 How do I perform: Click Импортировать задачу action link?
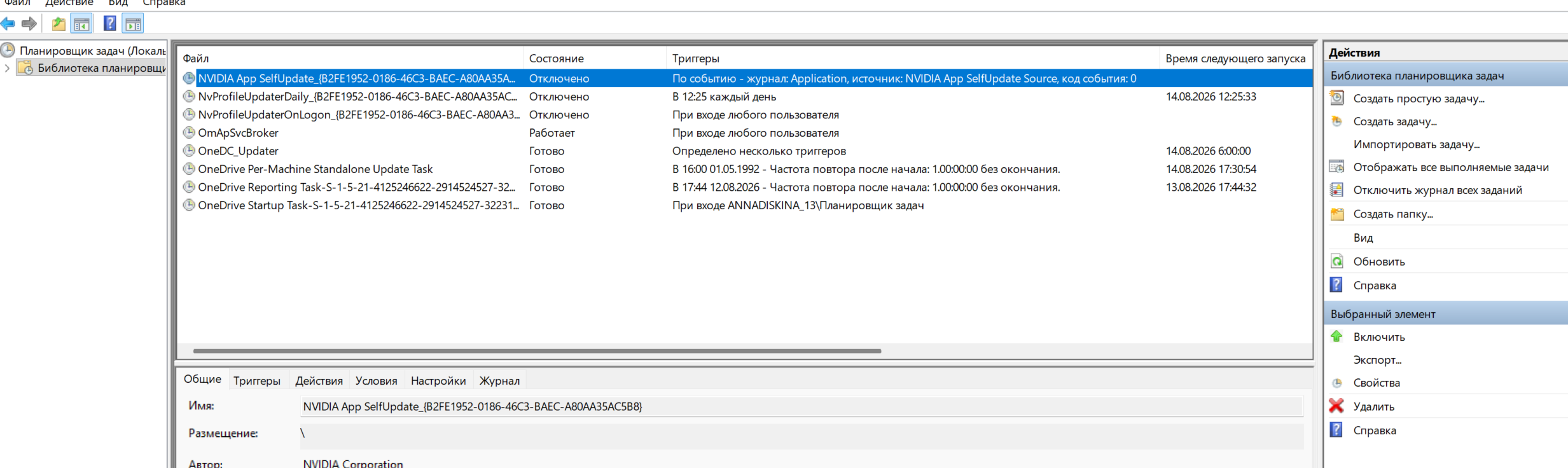(x=1417, y=144)
